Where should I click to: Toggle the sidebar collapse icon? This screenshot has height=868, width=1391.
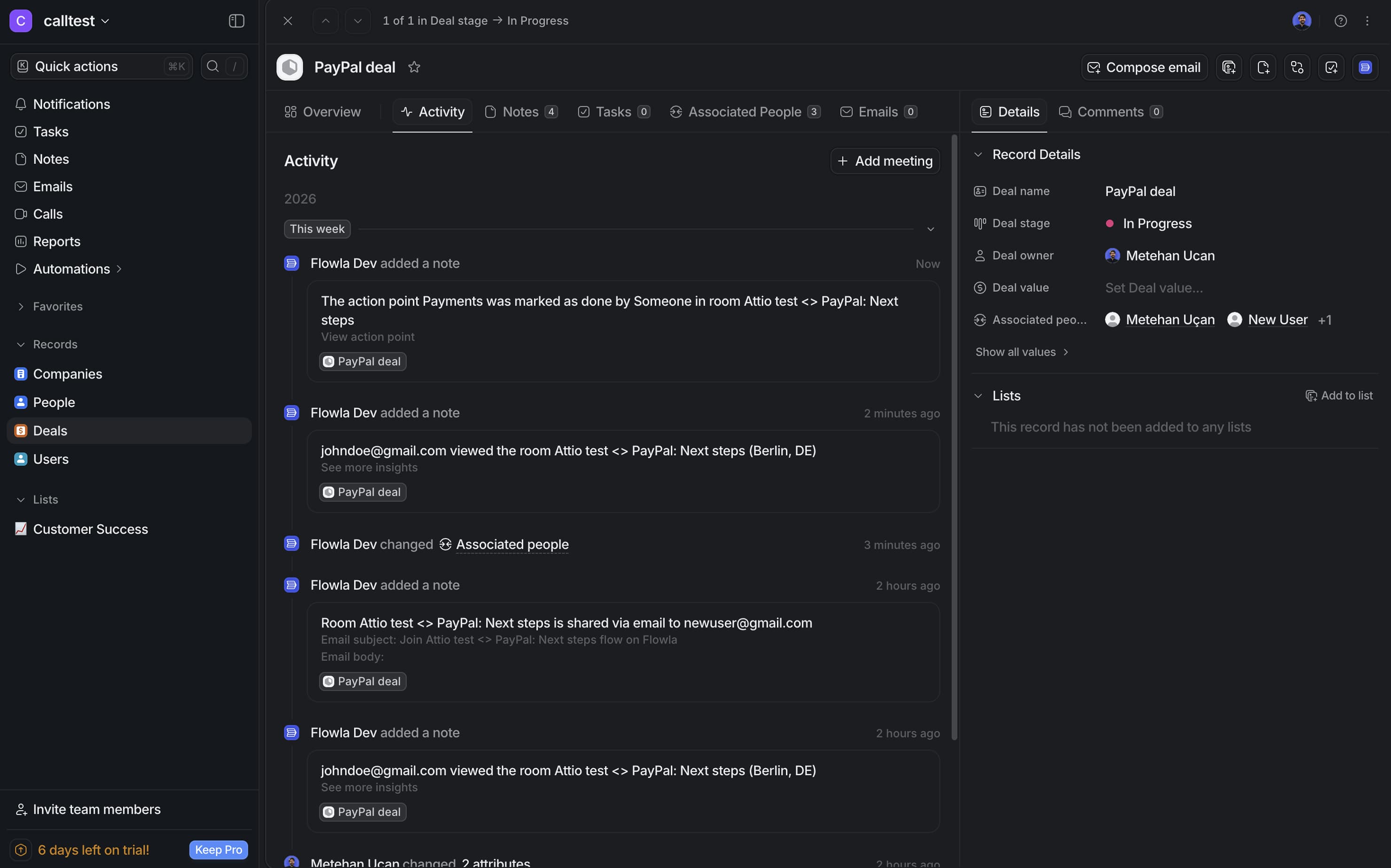[236, 21]
